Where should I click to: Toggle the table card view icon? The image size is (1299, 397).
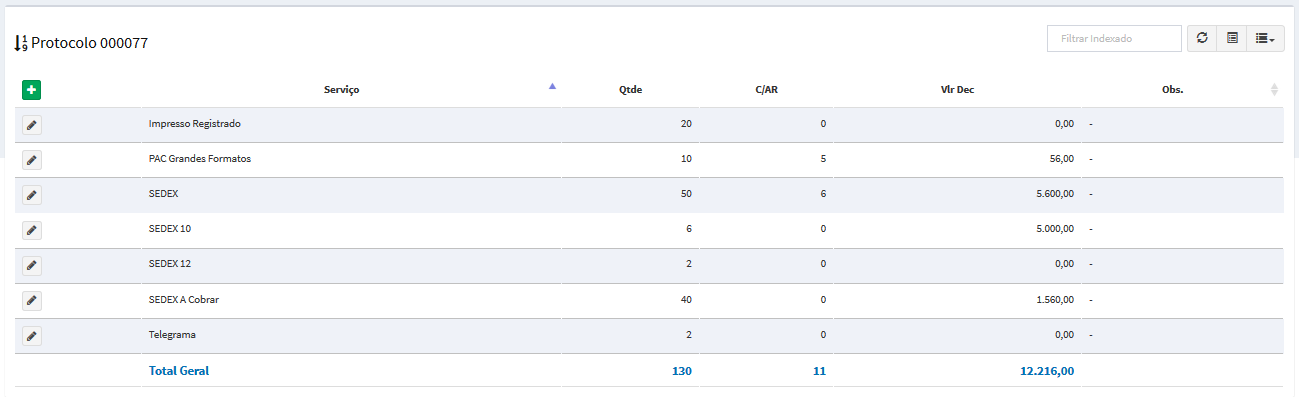pos(1232,38)
